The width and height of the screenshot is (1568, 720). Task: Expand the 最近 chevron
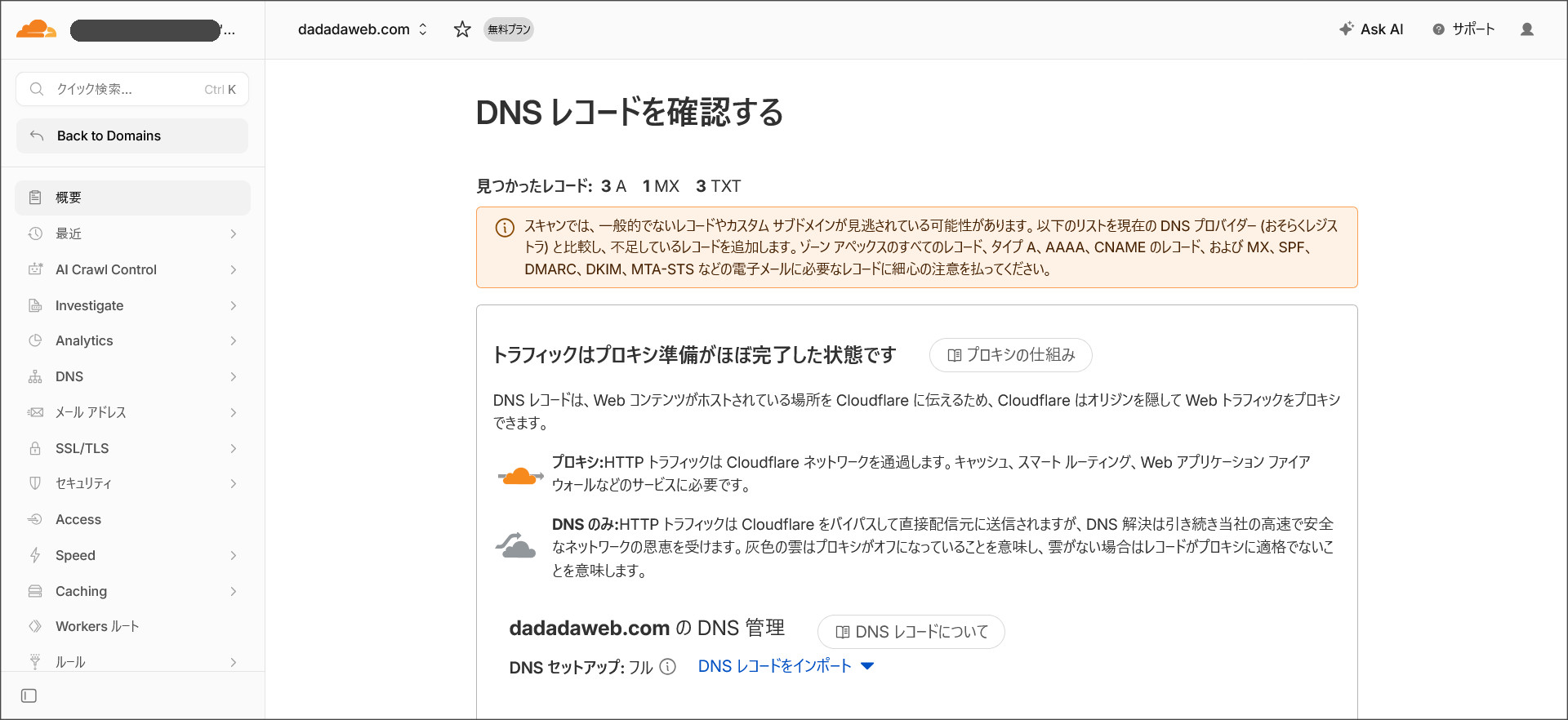(234, 233)
